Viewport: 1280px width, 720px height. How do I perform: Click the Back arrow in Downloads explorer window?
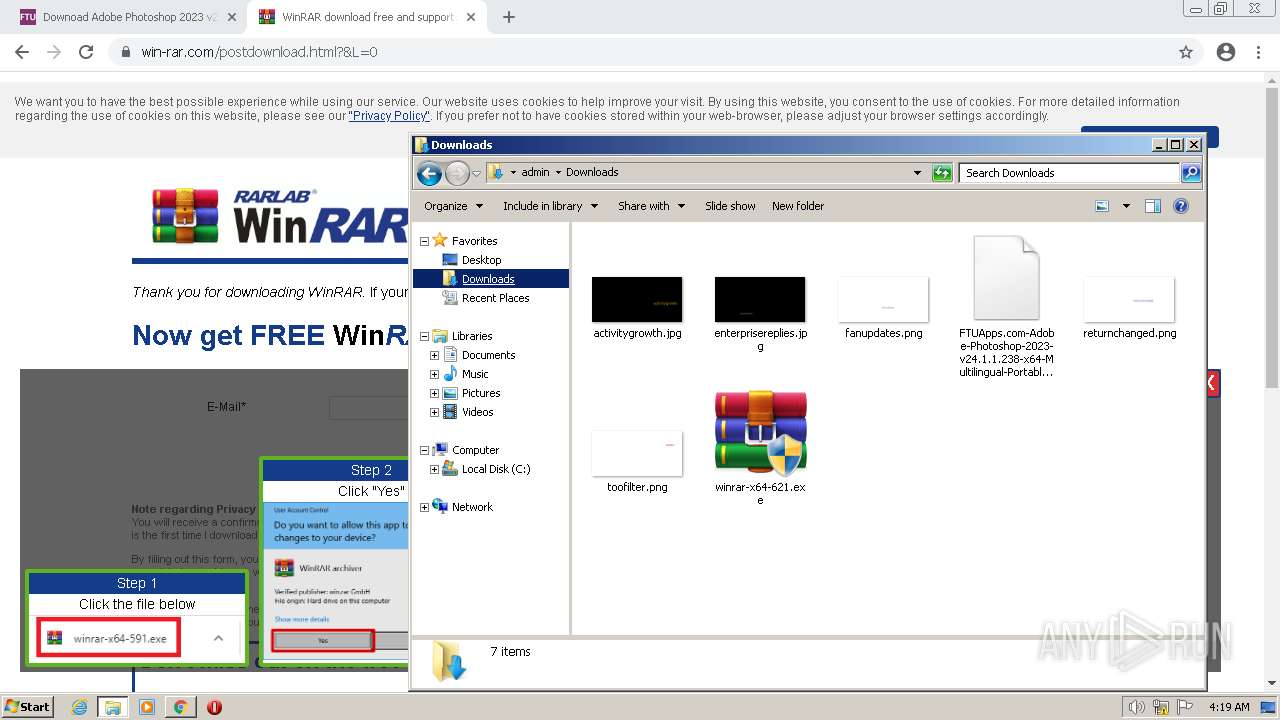(429, 173)
